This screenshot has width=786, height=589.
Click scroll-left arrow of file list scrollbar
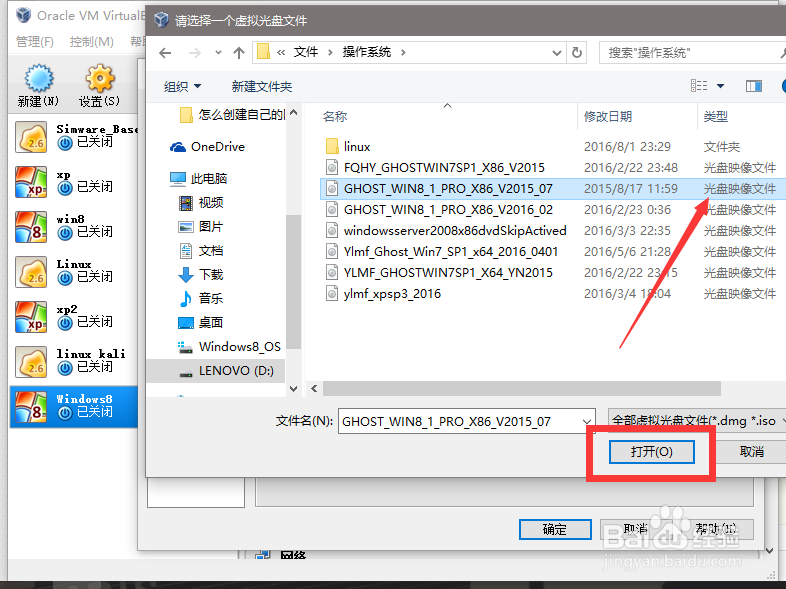click(314, 388)
